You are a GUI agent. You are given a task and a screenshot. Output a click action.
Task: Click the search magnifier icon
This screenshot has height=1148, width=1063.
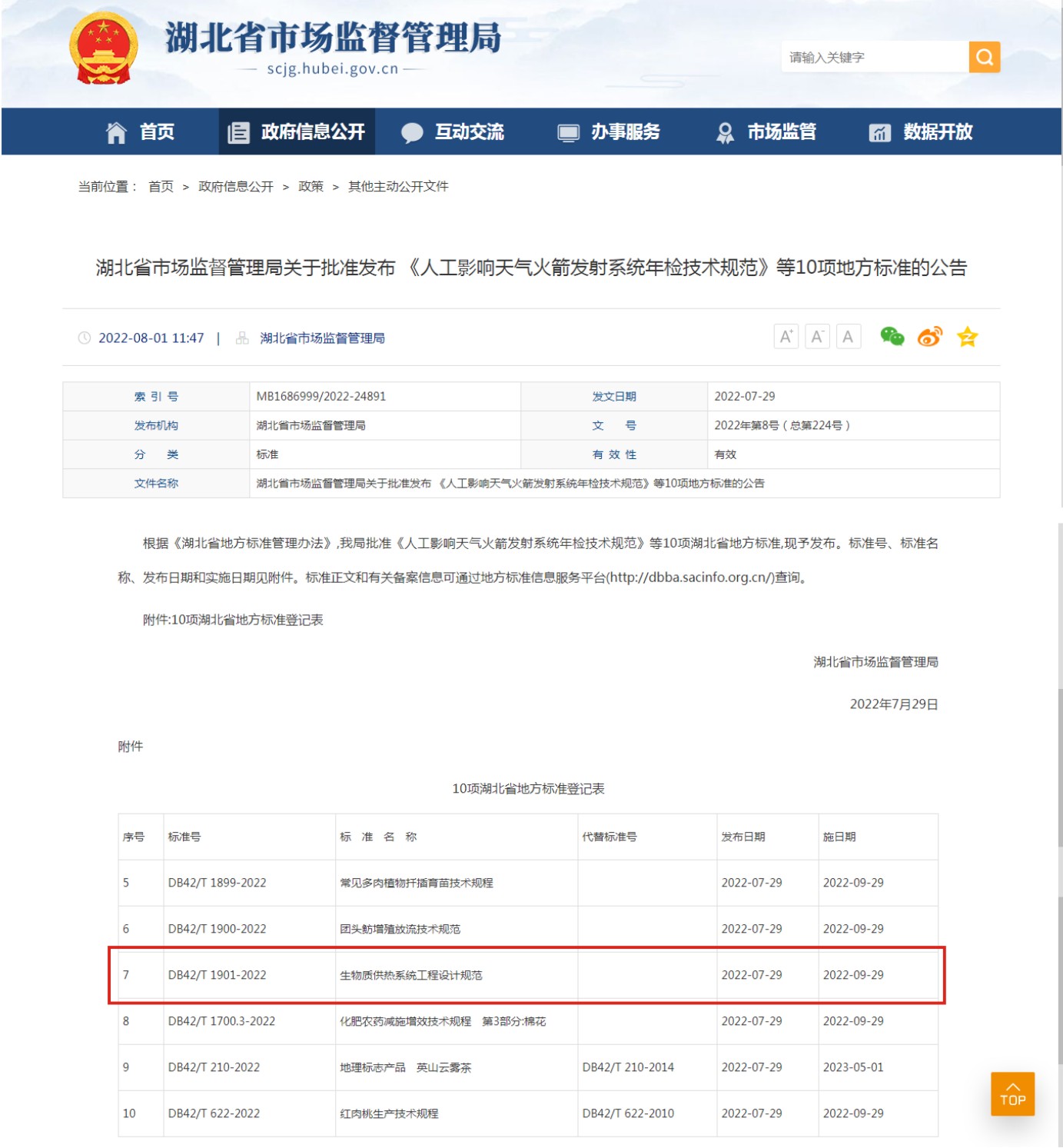[984, 56]
